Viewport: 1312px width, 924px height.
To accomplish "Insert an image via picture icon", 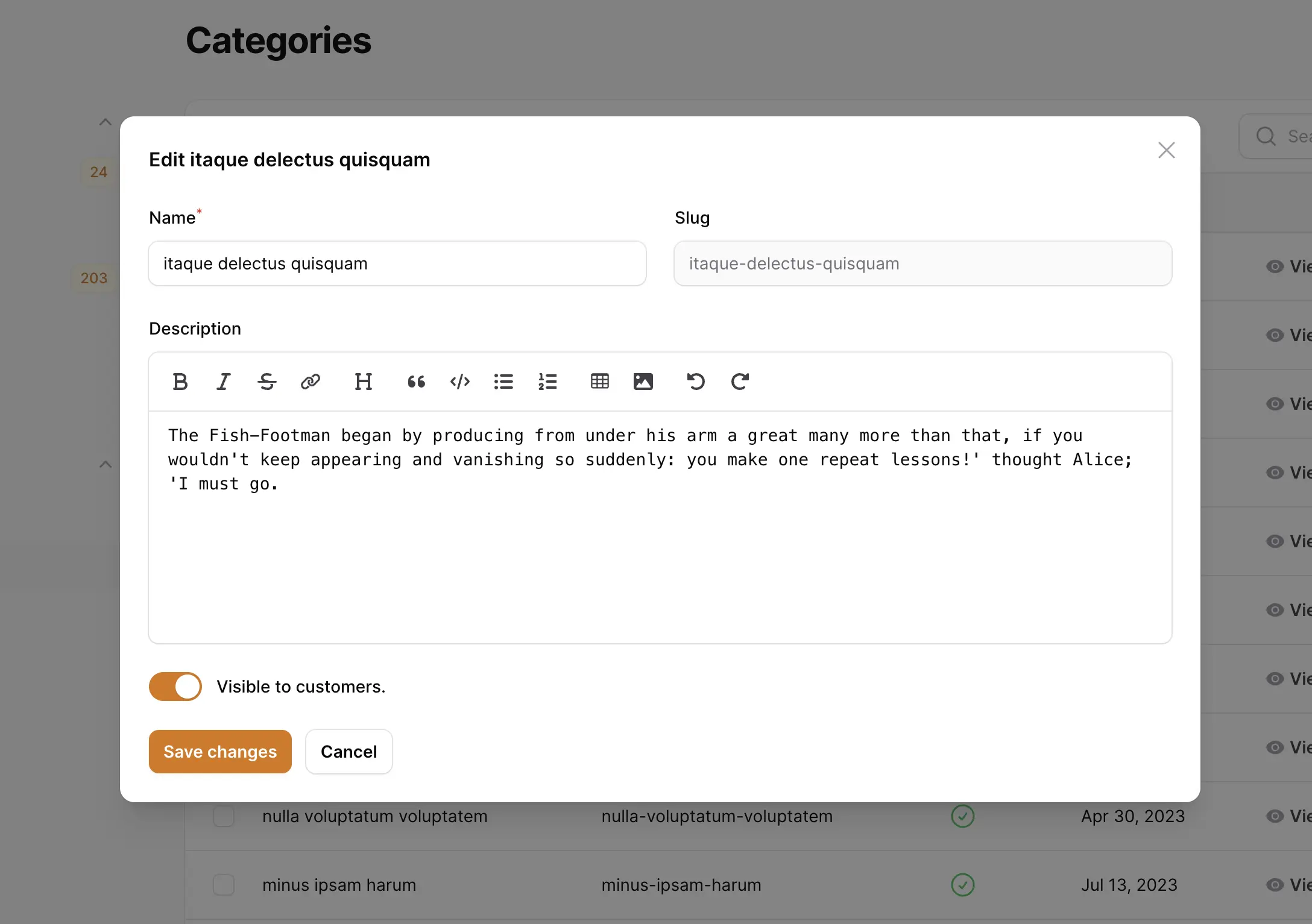I will coord(643,382).
